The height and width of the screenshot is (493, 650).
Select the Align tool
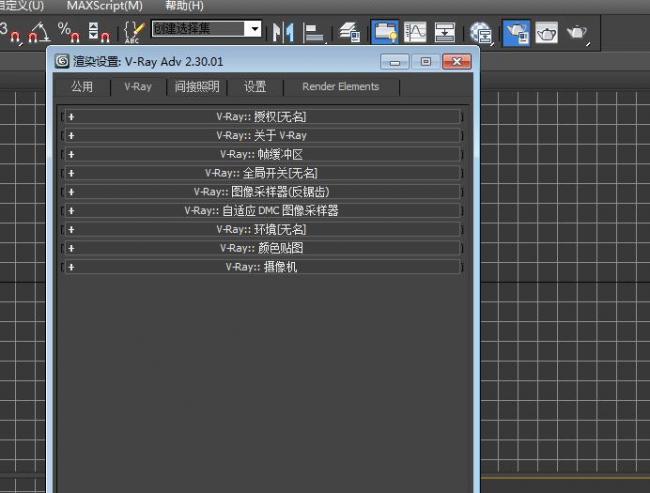point(314,32)
